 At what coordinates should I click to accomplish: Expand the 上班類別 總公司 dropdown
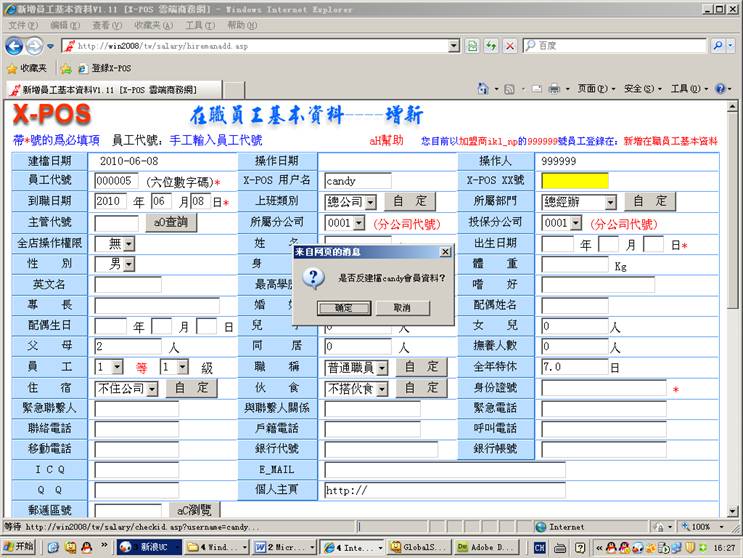(369, 202)
